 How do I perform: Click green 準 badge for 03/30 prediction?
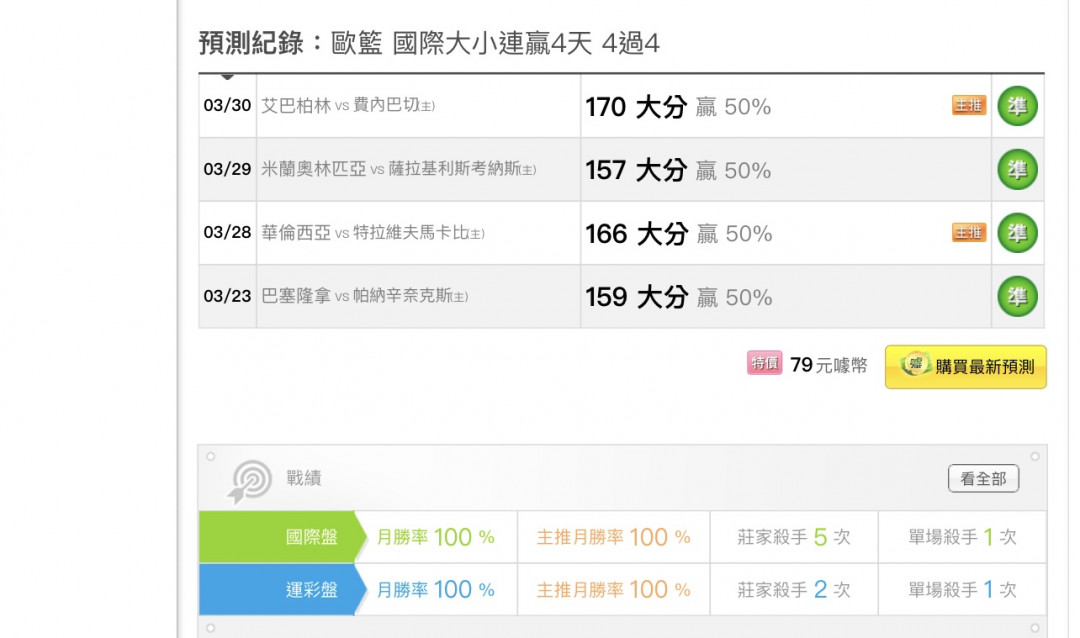pos(1017,106)
